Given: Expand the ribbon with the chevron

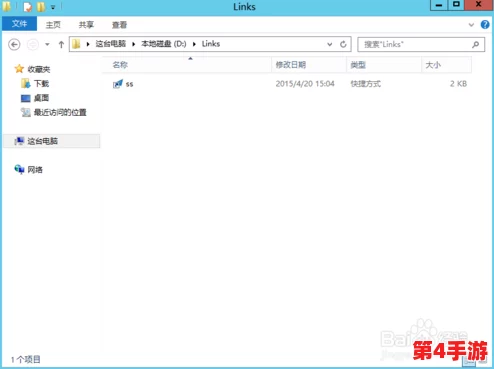Looking at the screenshot, I should (471, 25).
